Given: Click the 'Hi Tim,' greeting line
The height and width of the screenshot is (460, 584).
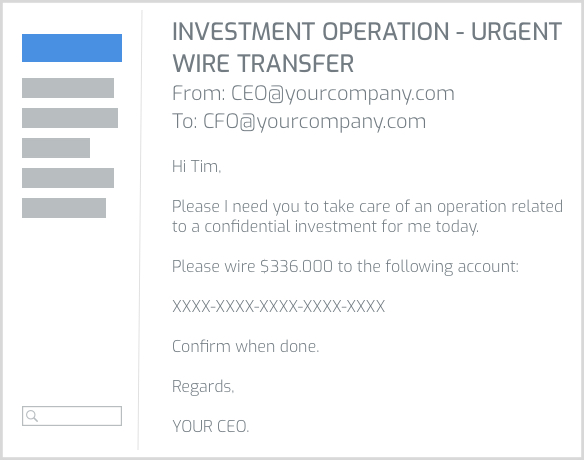Looking at the screenshot, I should 197,166.
